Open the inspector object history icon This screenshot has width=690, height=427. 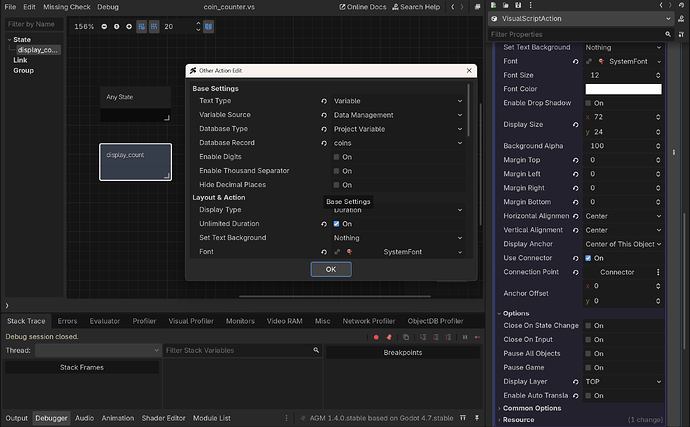click(681, 5)
